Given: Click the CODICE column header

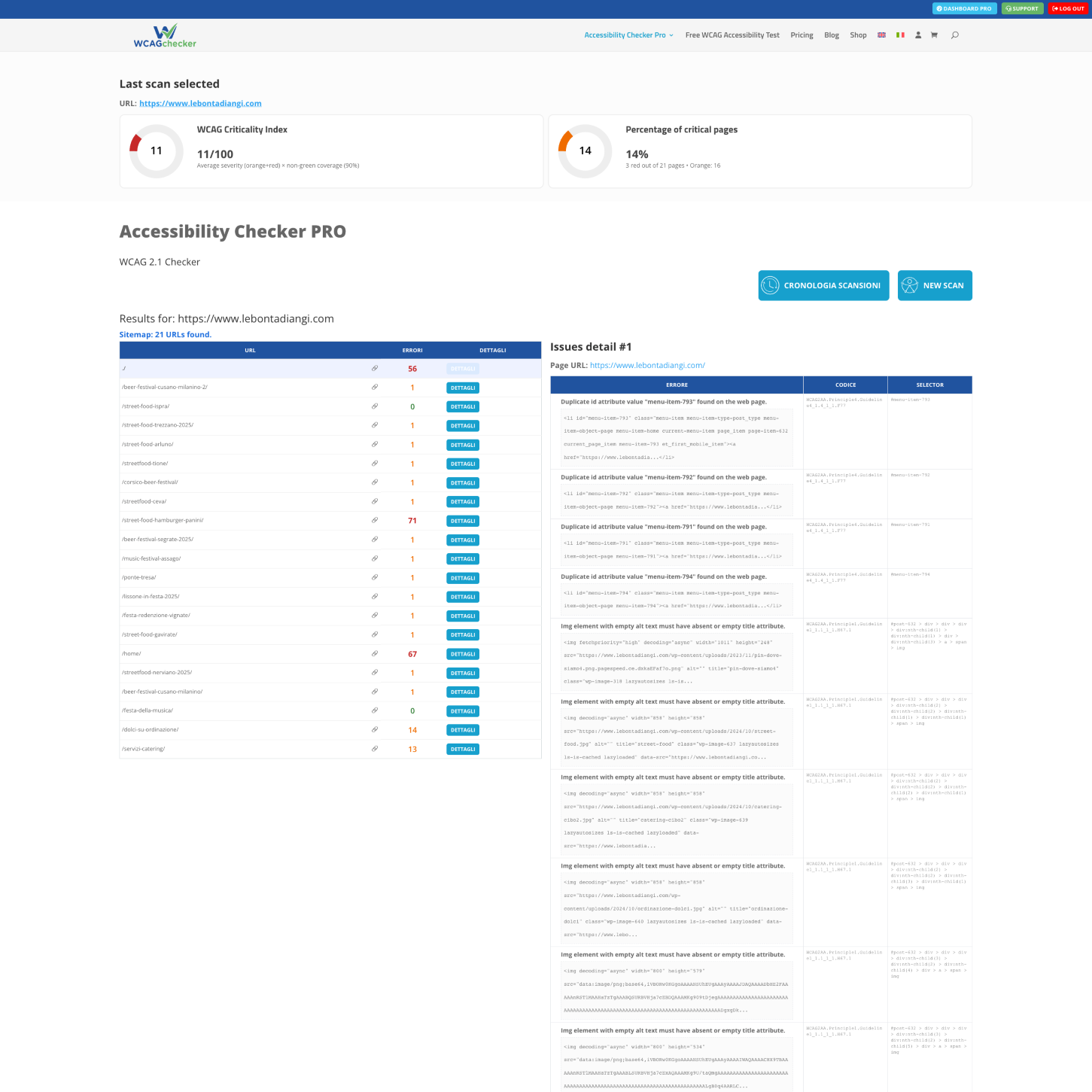Looking at the screenshot, I should (846, 385).
